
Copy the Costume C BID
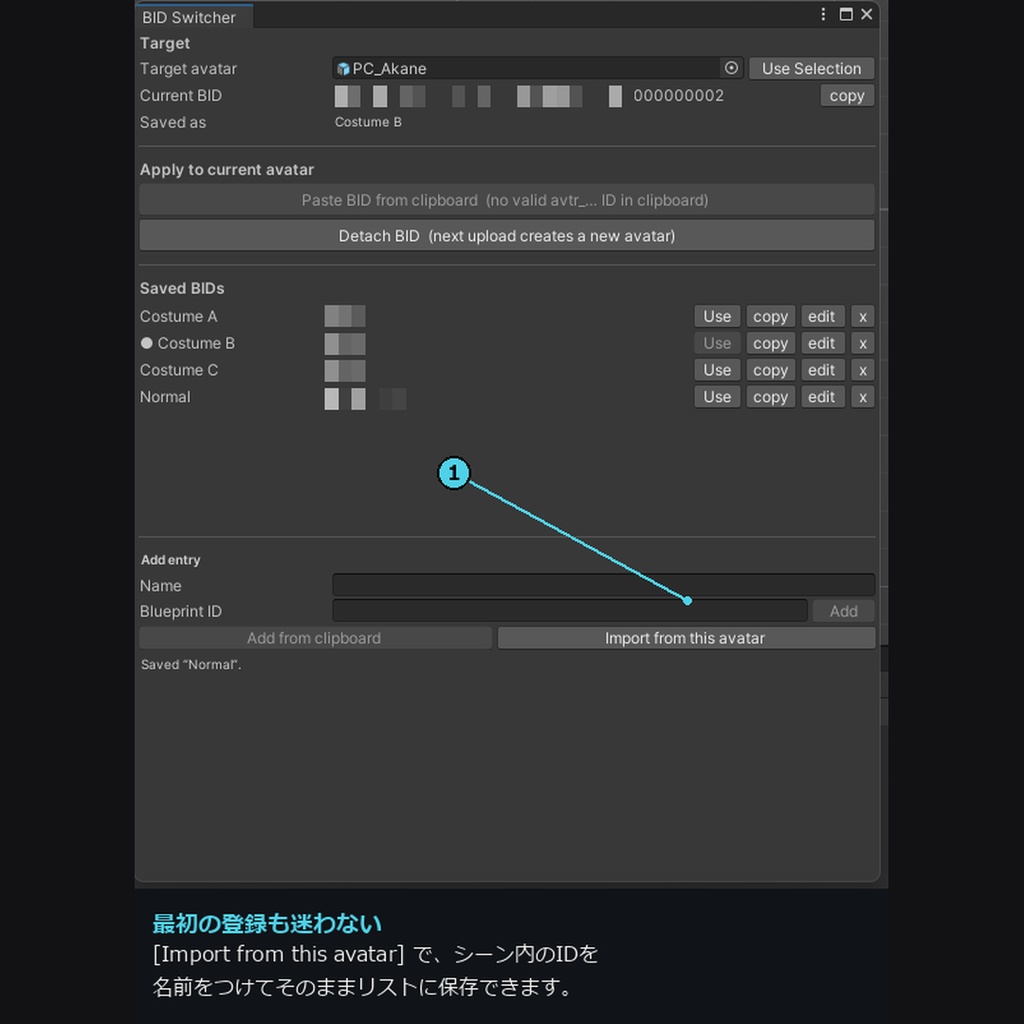pos(770,370)
